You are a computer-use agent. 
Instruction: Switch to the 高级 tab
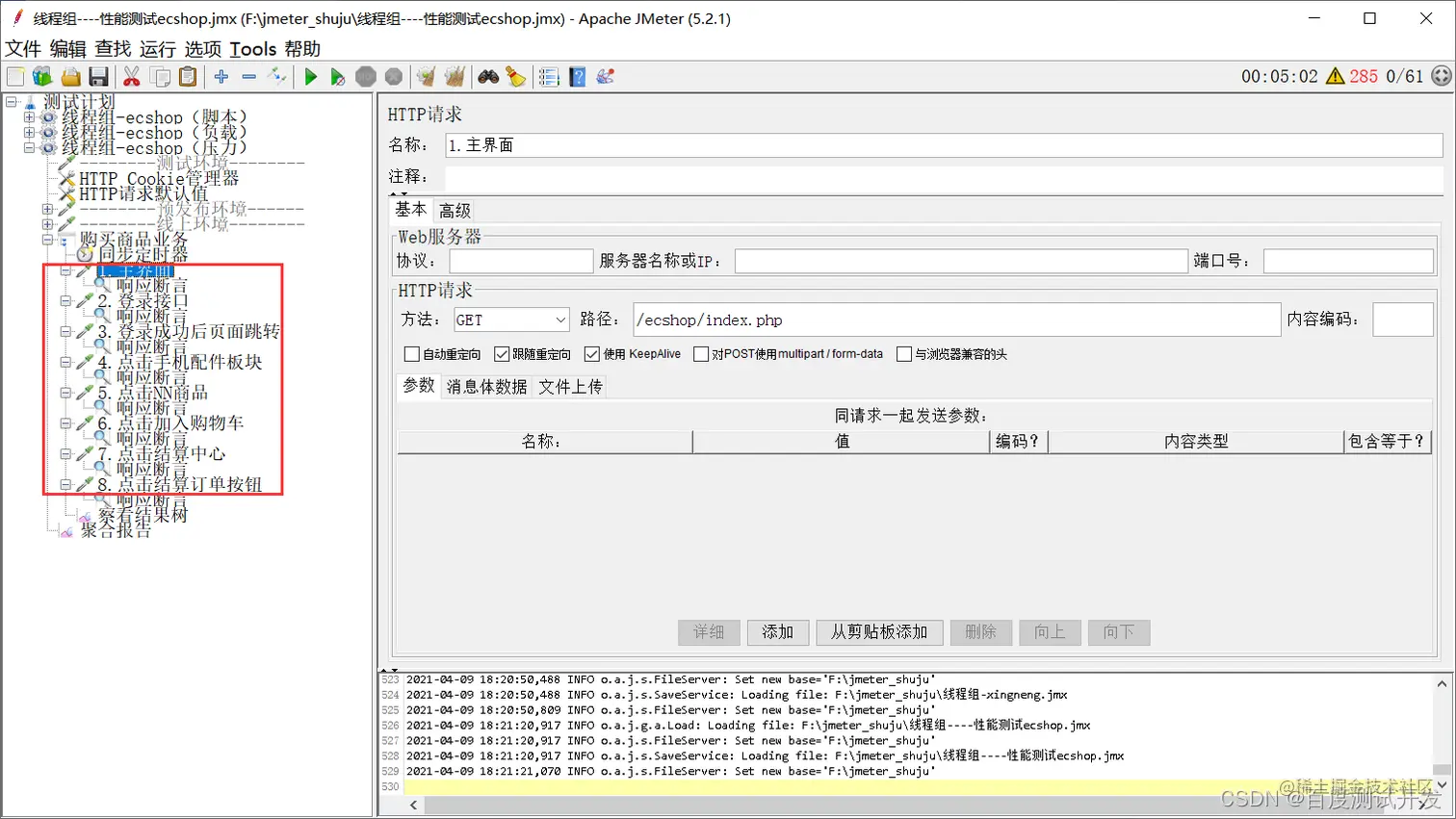tap(455, 211)
